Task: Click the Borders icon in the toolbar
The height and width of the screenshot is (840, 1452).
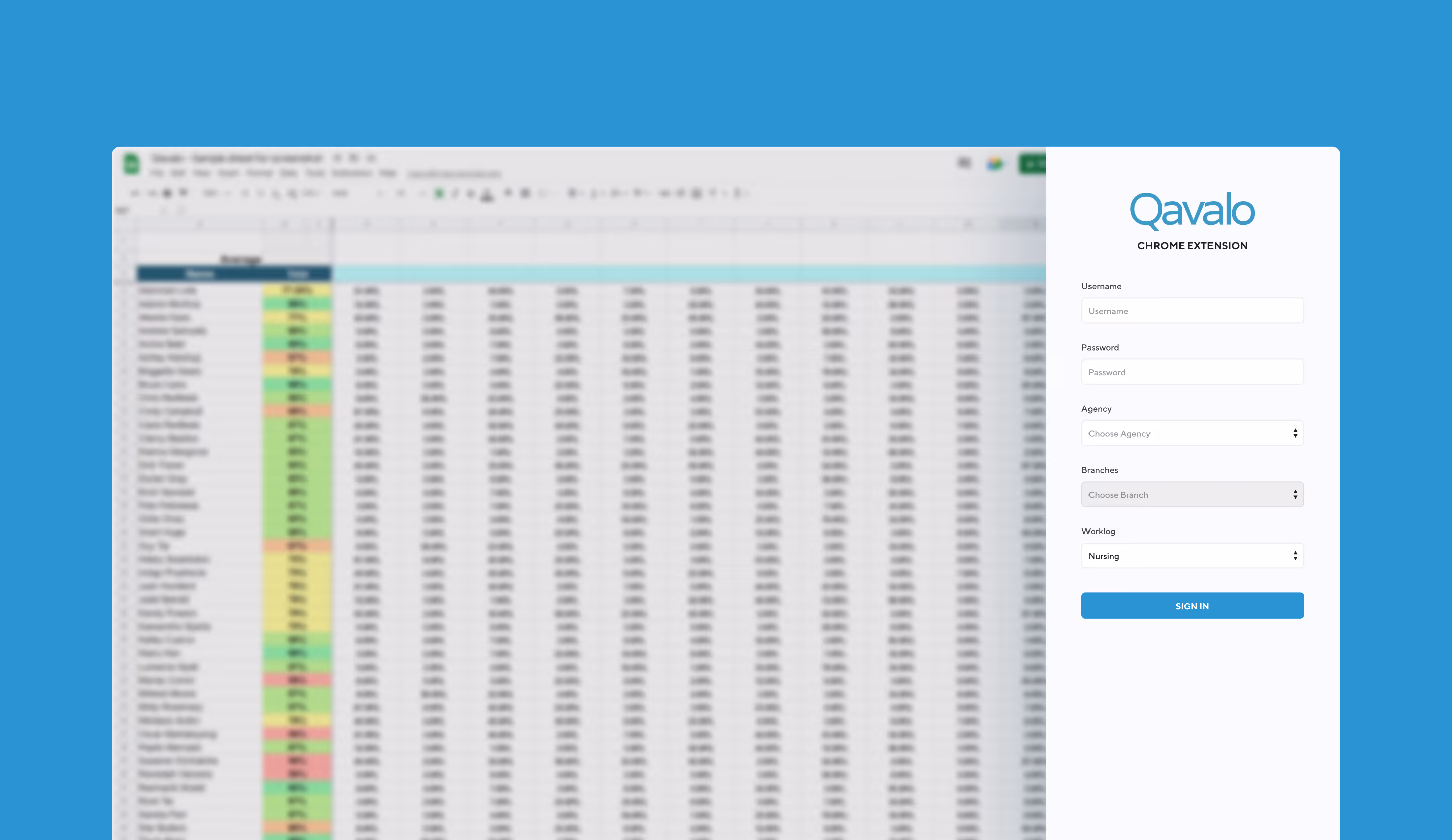Action: pos(525,193)
